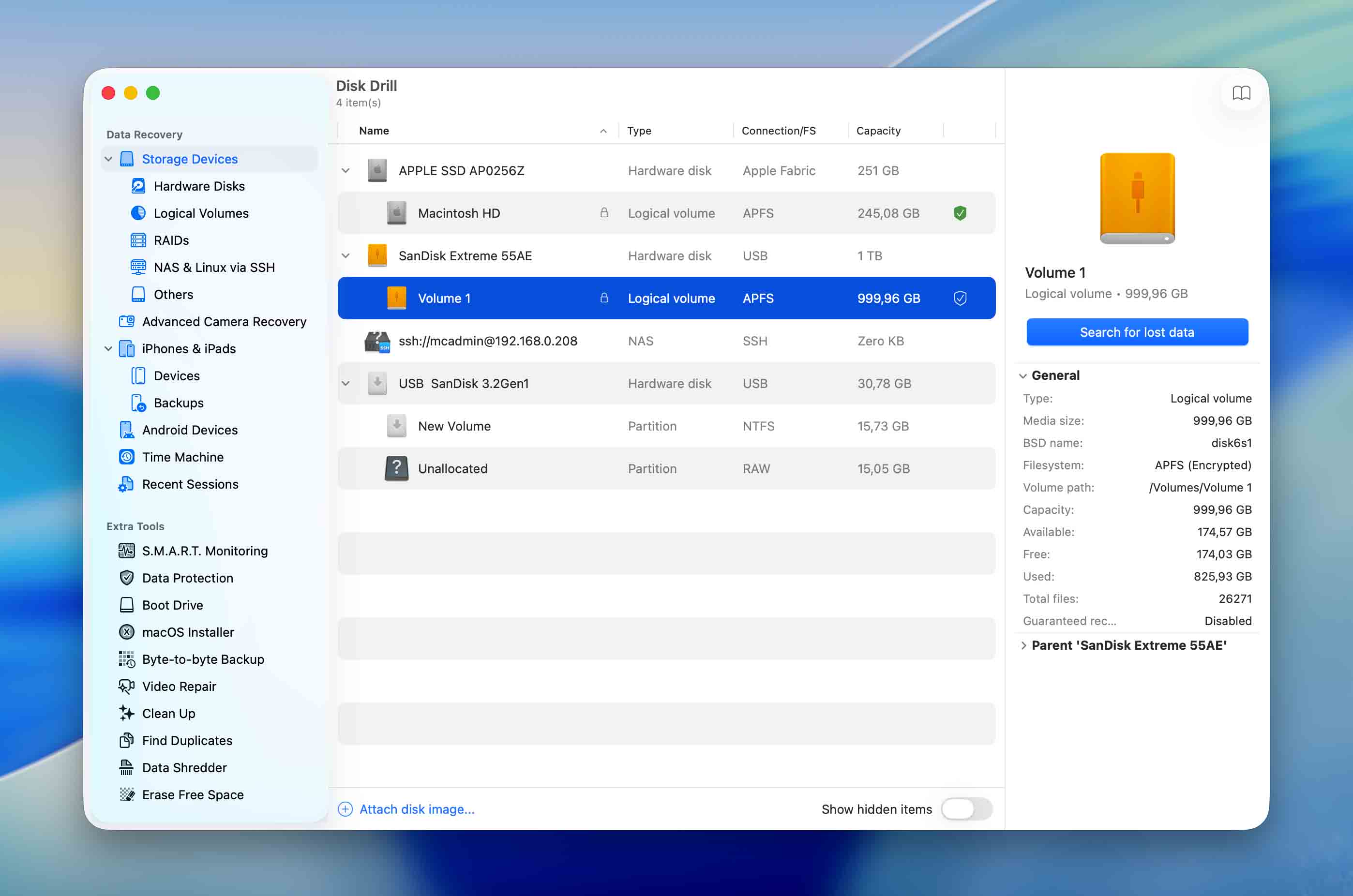
Task: Click the 1 TB capacity cell
Action: click(x=870, y=256)
